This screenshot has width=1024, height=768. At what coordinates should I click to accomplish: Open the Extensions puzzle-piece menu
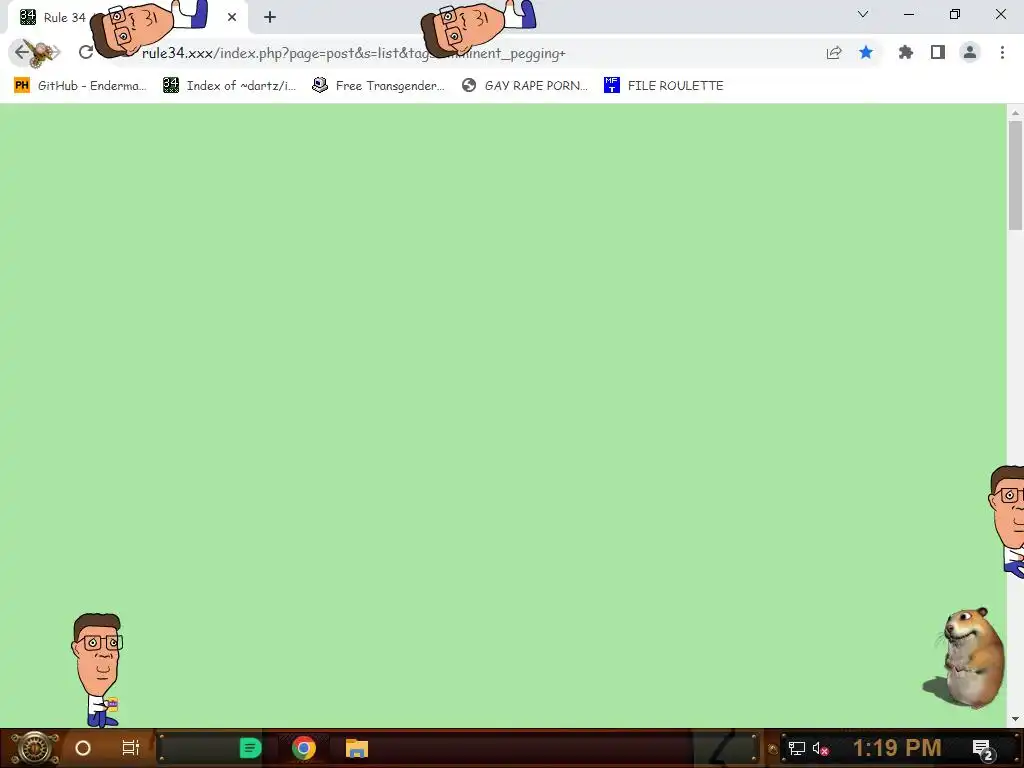pos(906,52)
